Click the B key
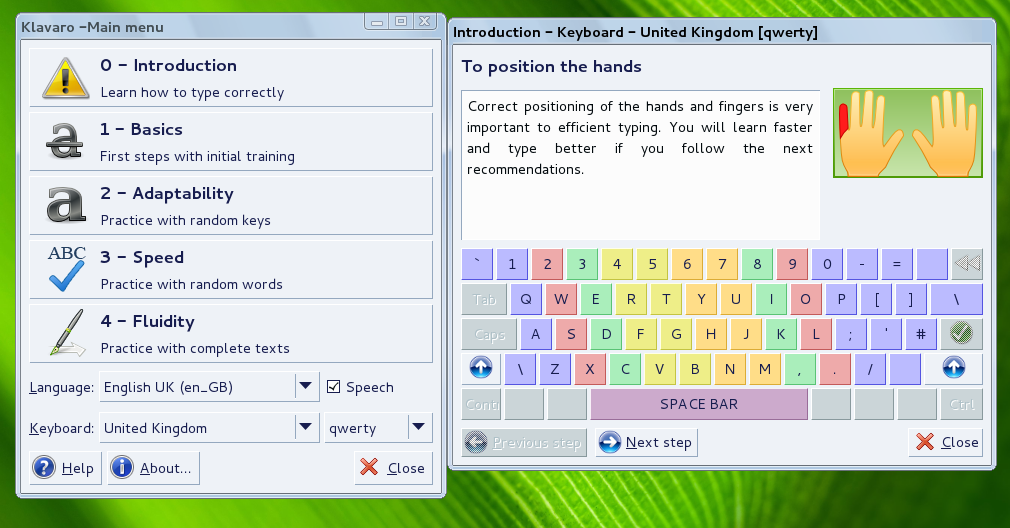The image size is (1010, 528). point(694,369)
